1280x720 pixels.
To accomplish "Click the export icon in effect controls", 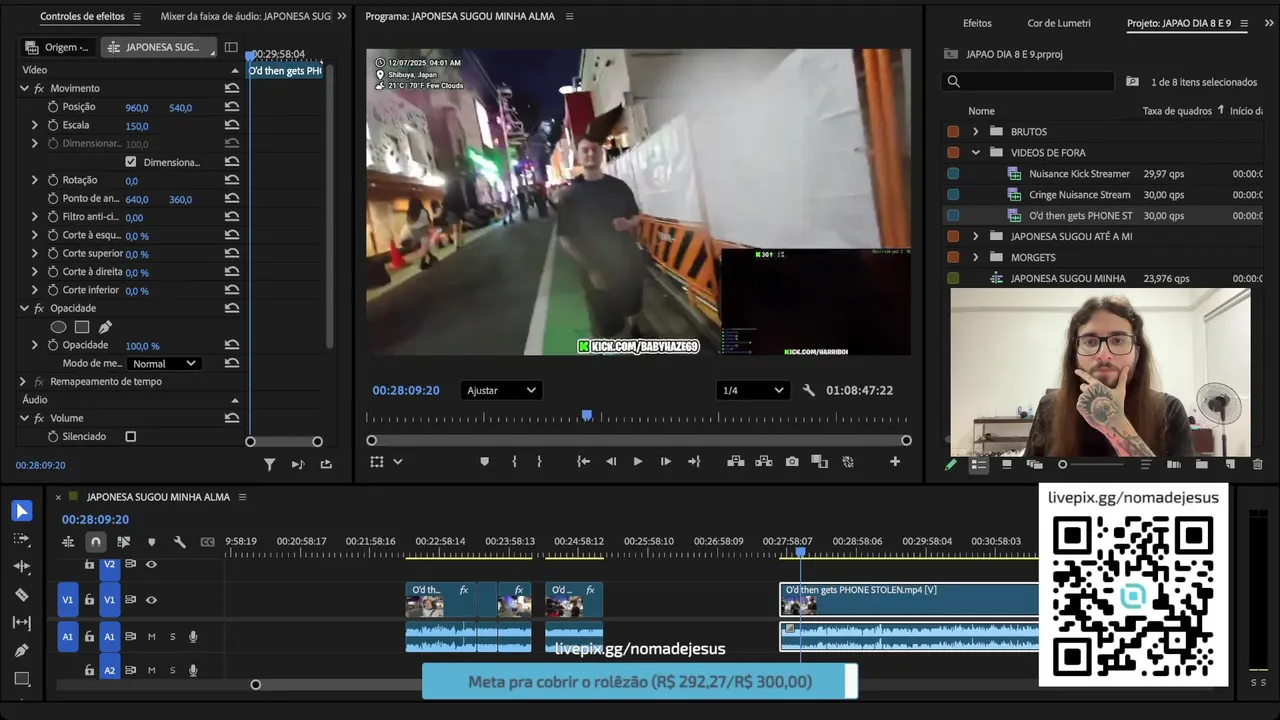I will click(326, 464).
